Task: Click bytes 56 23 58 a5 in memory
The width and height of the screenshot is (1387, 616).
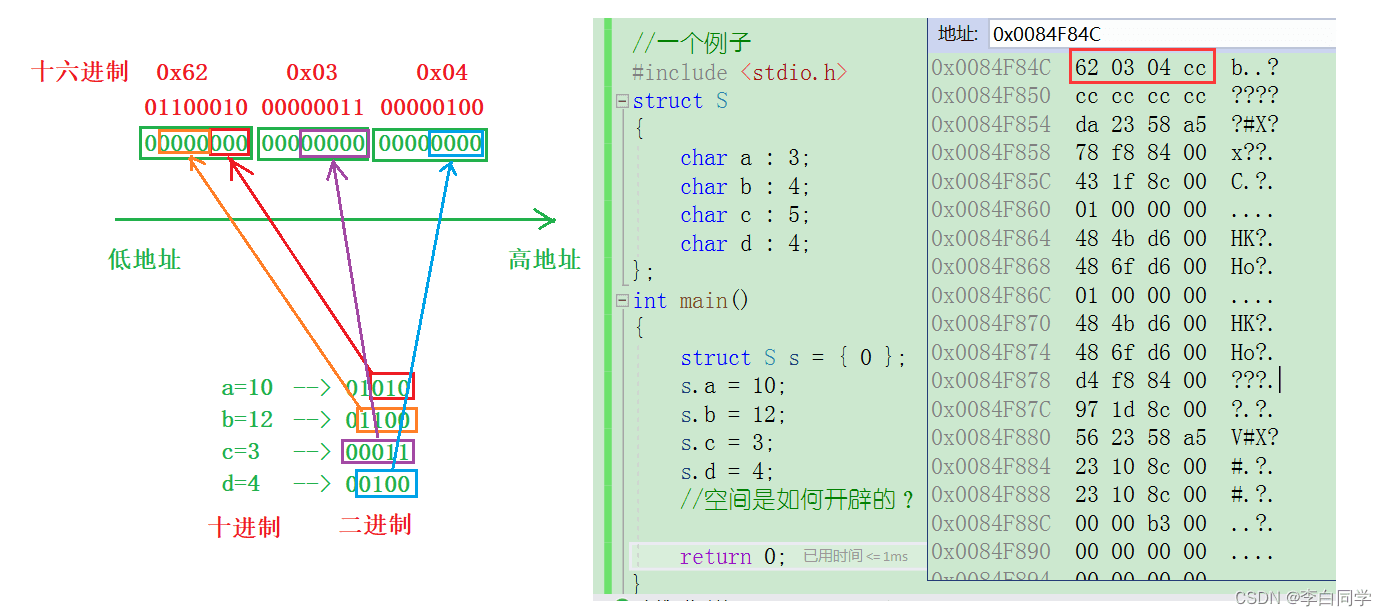Action: point(1141,437)
